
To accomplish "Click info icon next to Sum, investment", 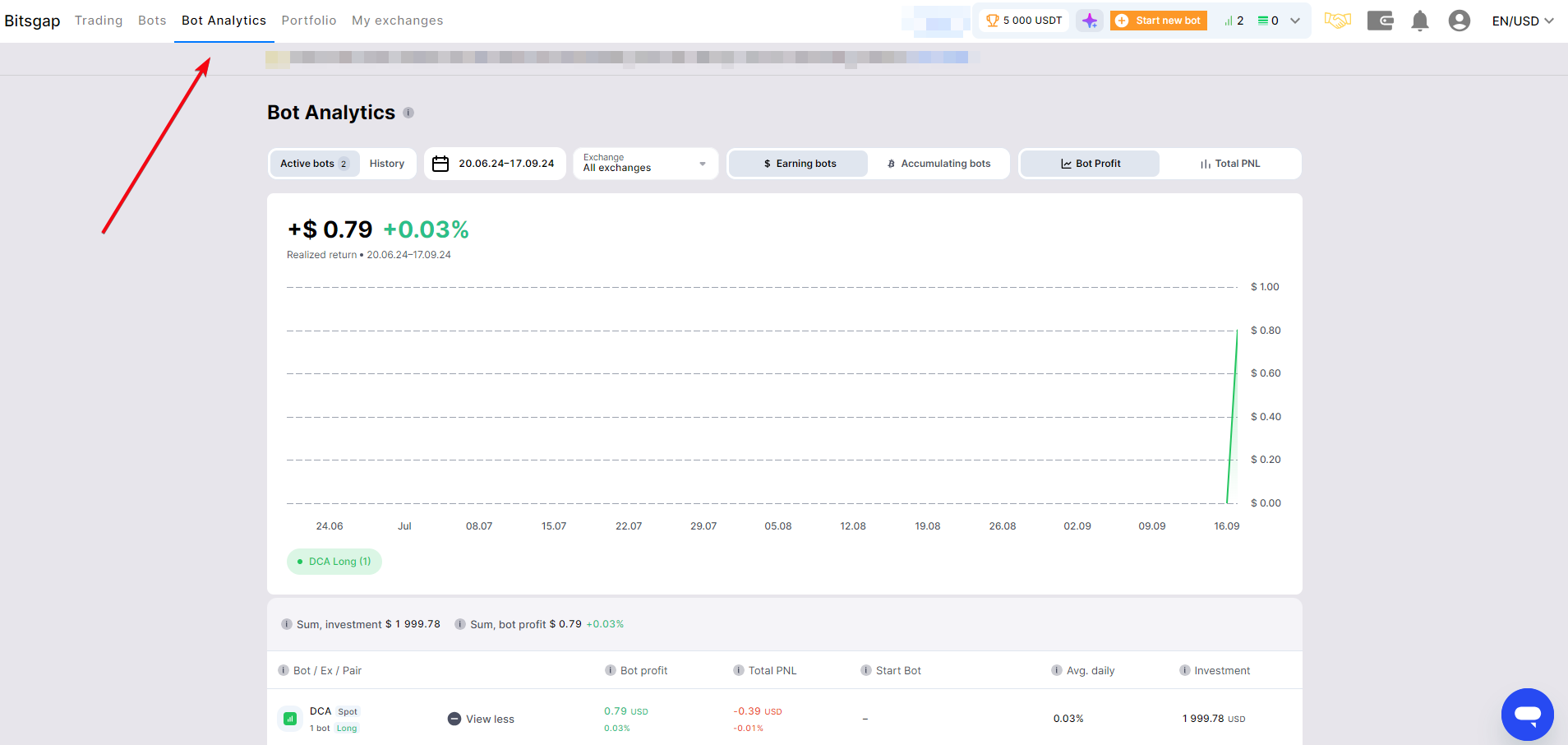I will (287, 624).
